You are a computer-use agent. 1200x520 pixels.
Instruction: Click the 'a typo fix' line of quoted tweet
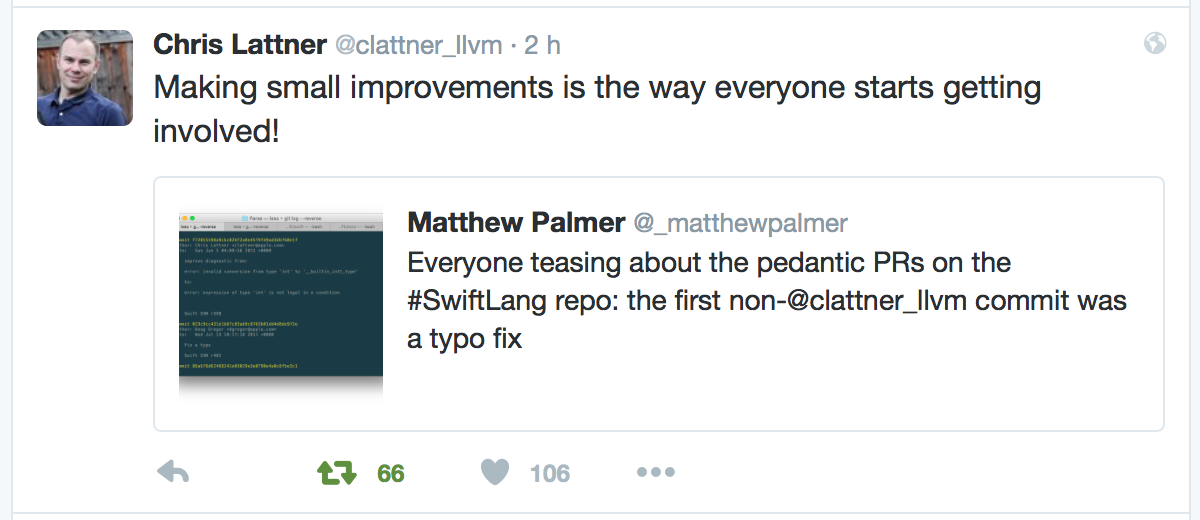(465, 339)
